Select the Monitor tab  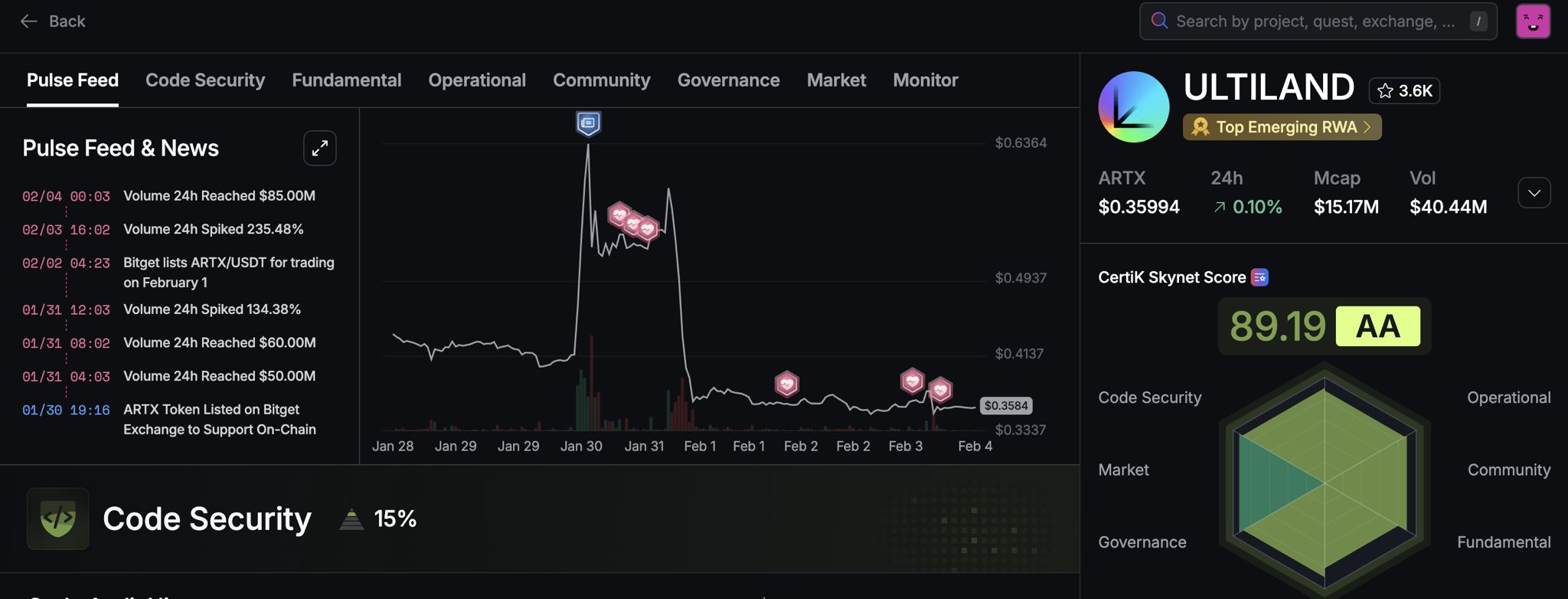click(x=926, y=80)
